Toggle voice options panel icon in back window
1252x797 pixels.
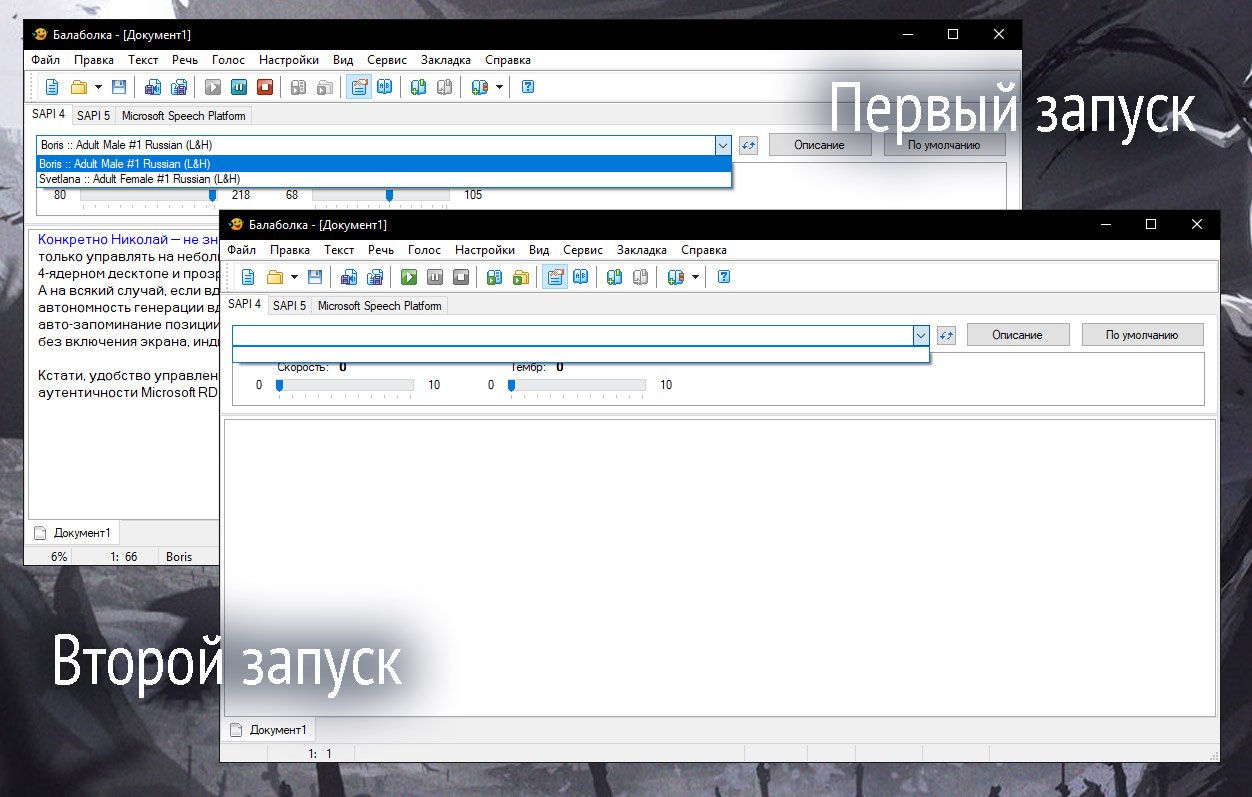(358, 87)
